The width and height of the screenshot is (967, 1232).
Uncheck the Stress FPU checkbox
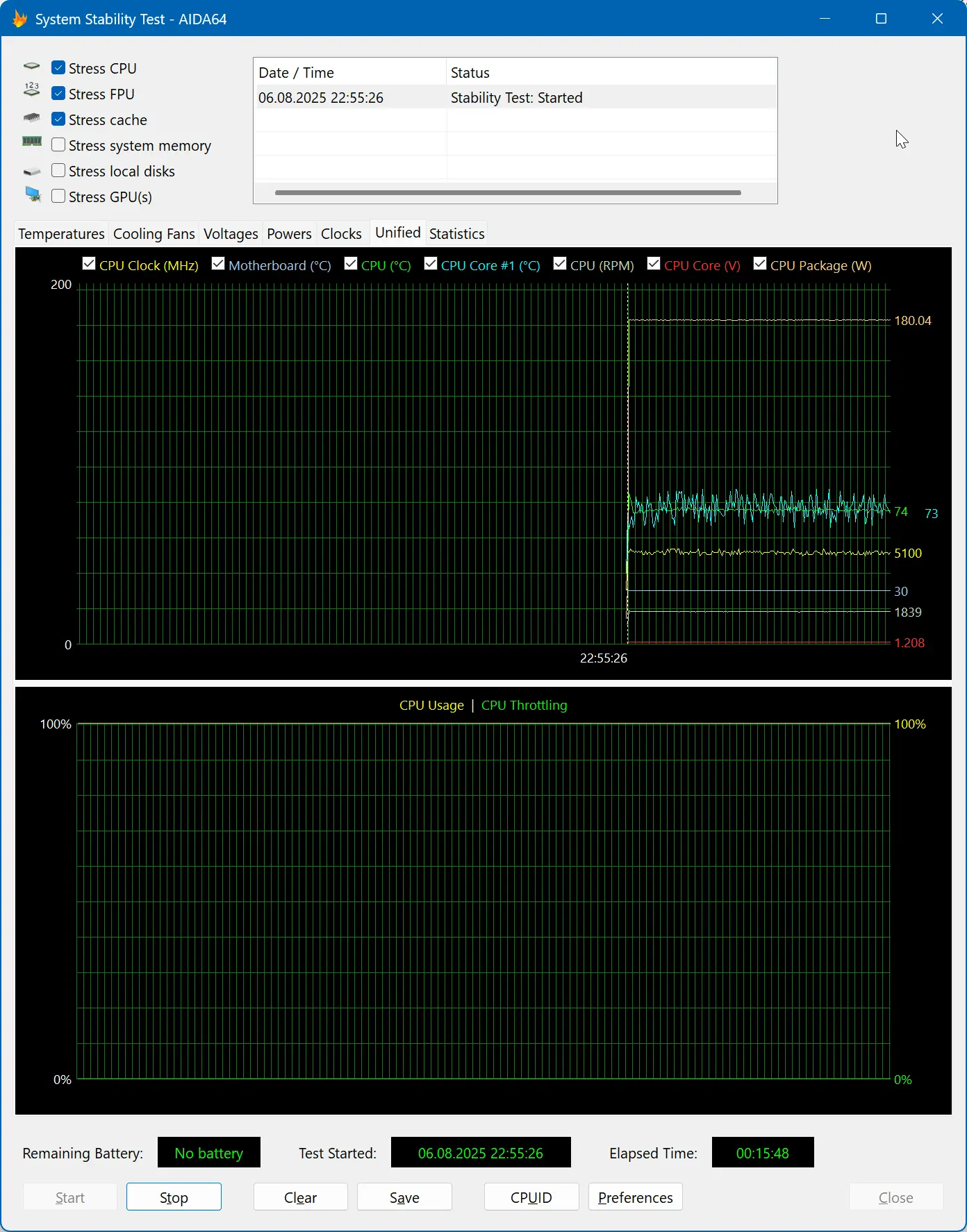(58, 94)
